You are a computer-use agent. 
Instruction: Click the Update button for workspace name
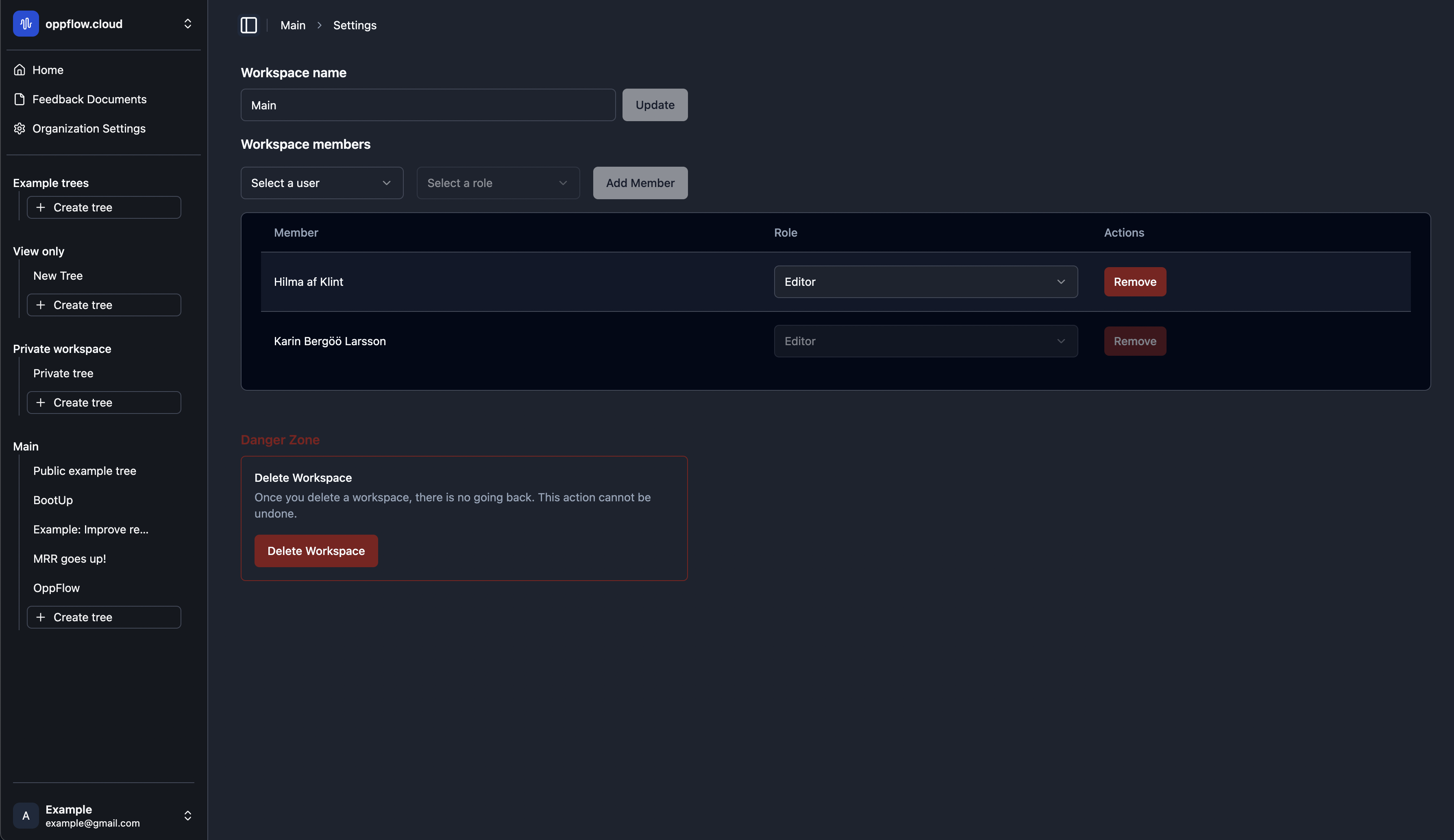pos(655,104)
